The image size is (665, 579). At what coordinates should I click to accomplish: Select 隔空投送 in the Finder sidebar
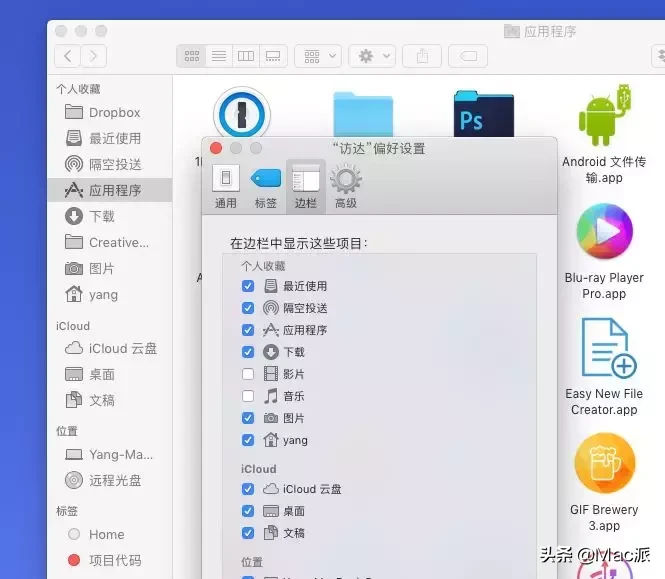coord(110,164)
